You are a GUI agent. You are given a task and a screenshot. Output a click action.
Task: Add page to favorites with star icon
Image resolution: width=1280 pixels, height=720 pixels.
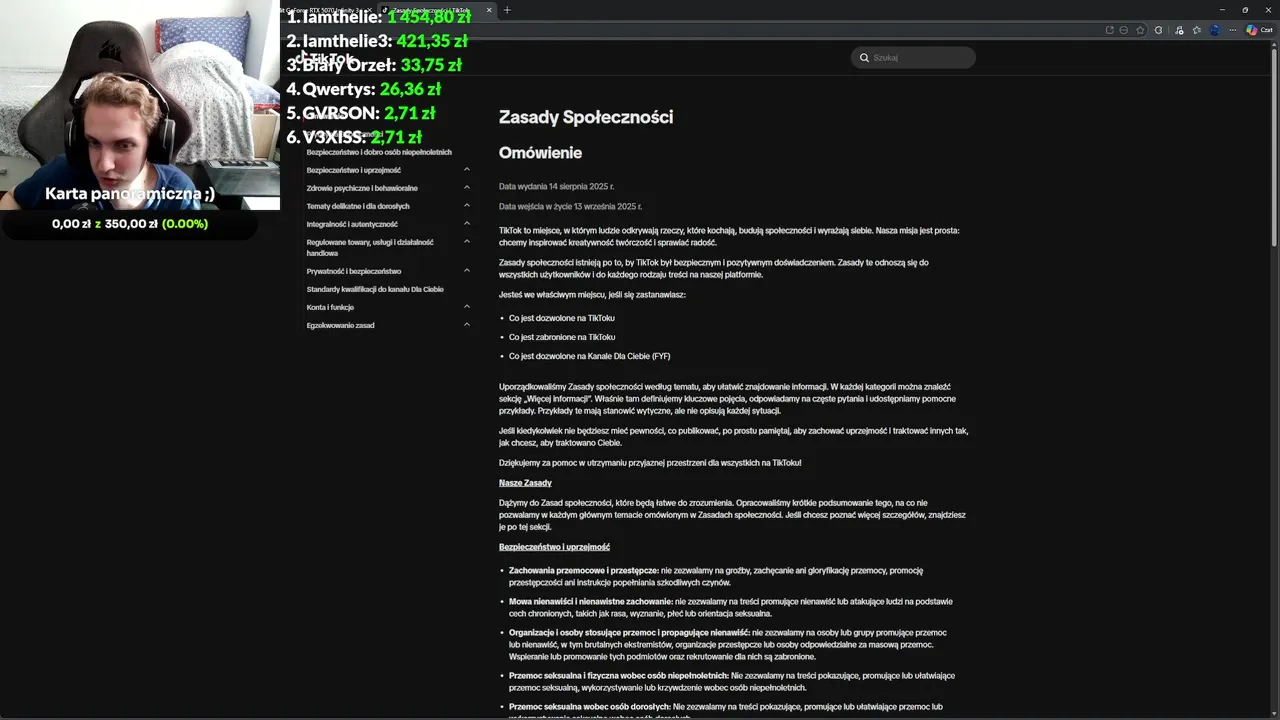click(x=1140, y=30)
